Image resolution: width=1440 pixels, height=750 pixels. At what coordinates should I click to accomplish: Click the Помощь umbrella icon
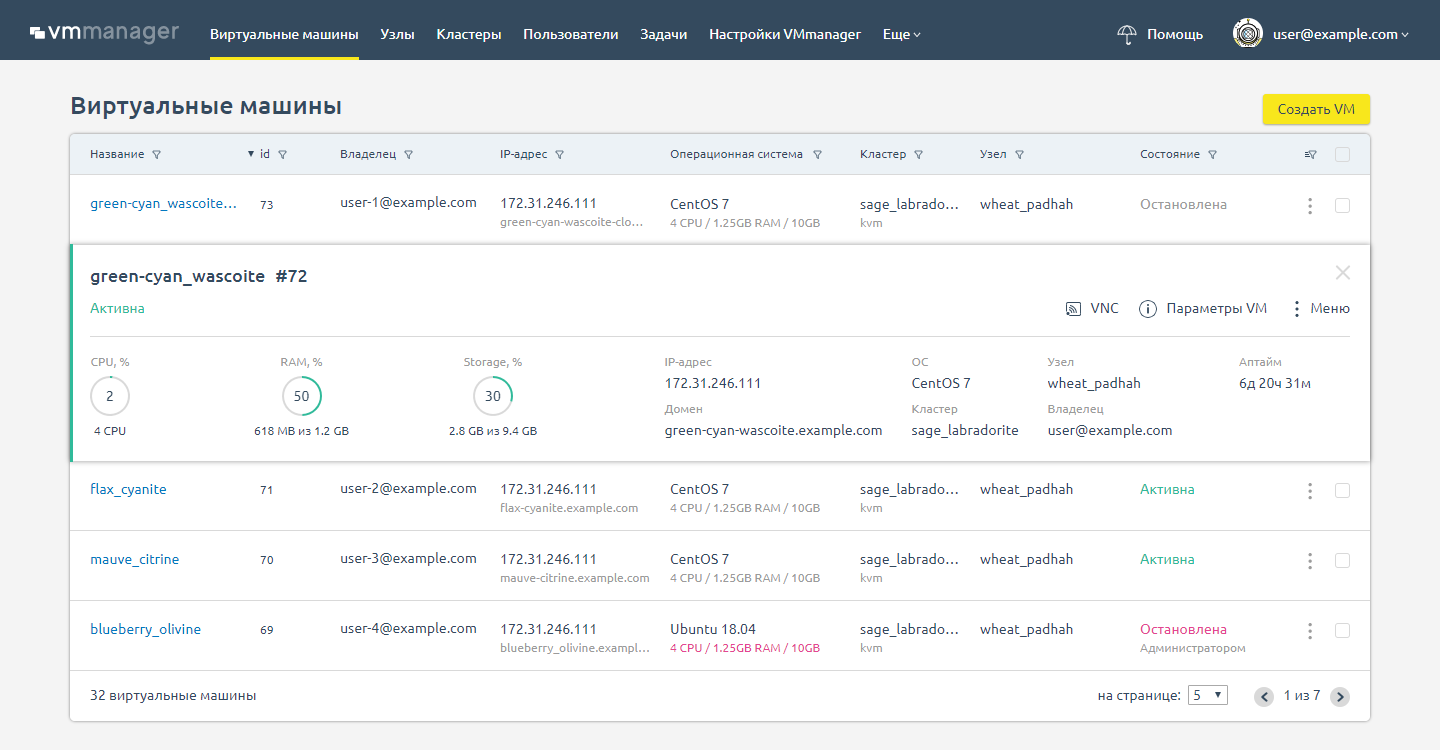pos(1127,35)
